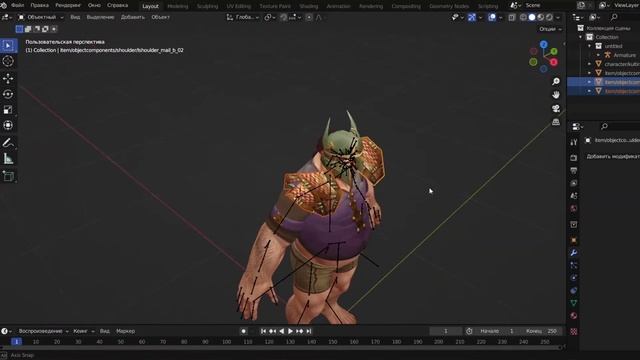Viewport: 640px width, 360px height.
Task: Switch to the Modeling workspace tab
Action: tap(178, 6)
